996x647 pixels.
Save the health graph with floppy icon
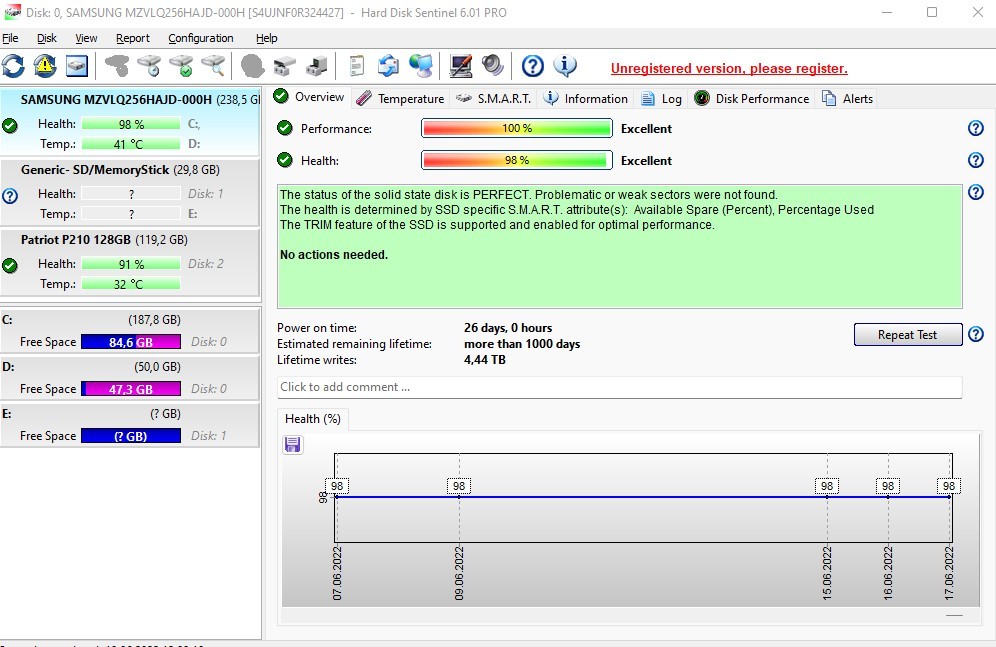(293, 444)
